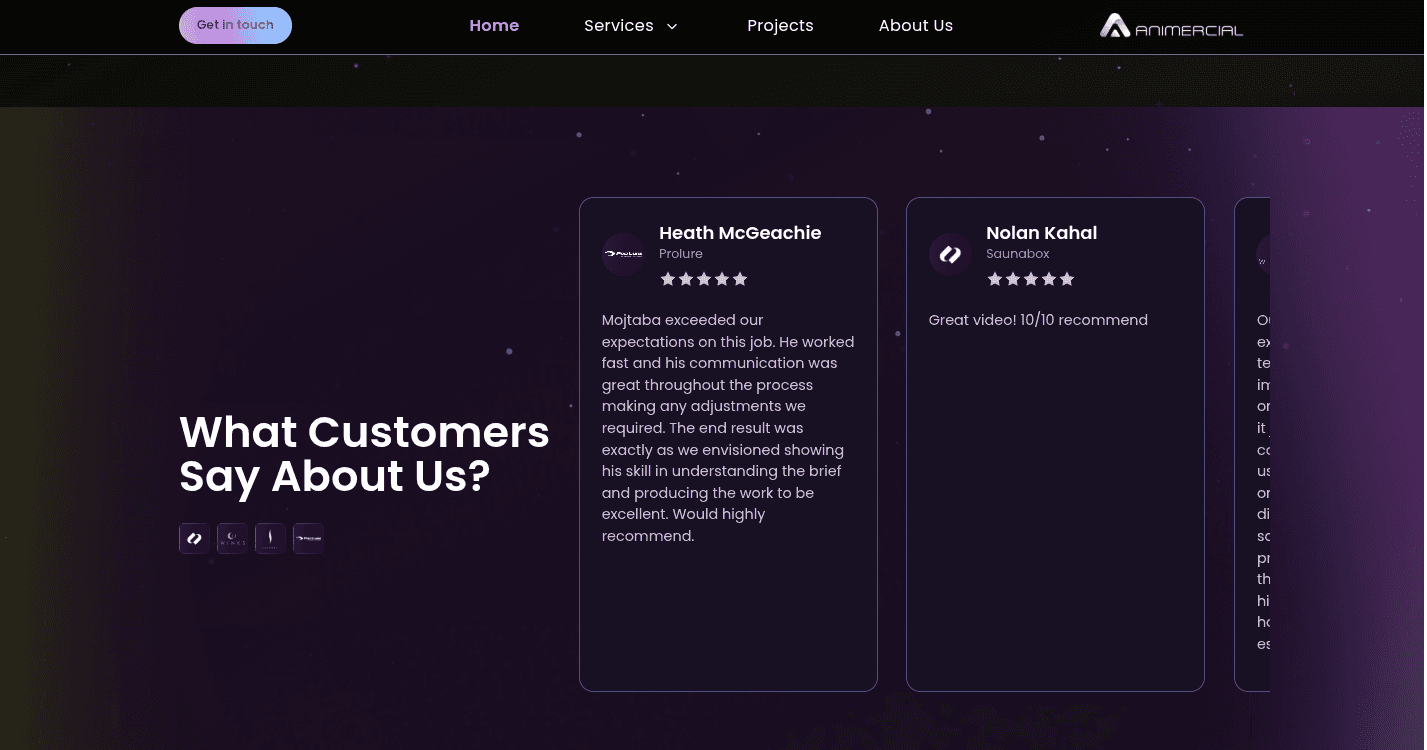The image size is (1427, 750).
Task: Navigate to About Us
Action: pos(916,26)
